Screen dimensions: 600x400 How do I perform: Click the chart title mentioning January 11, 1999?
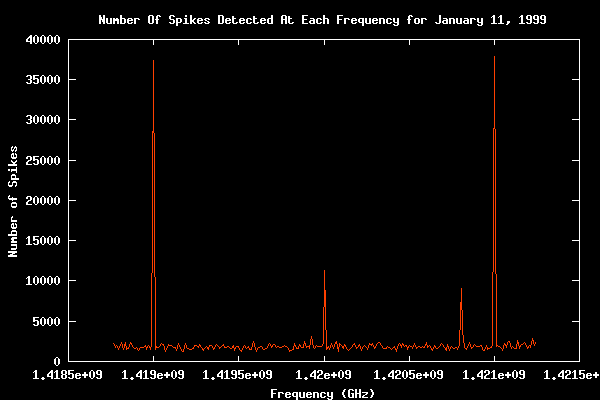322,20
